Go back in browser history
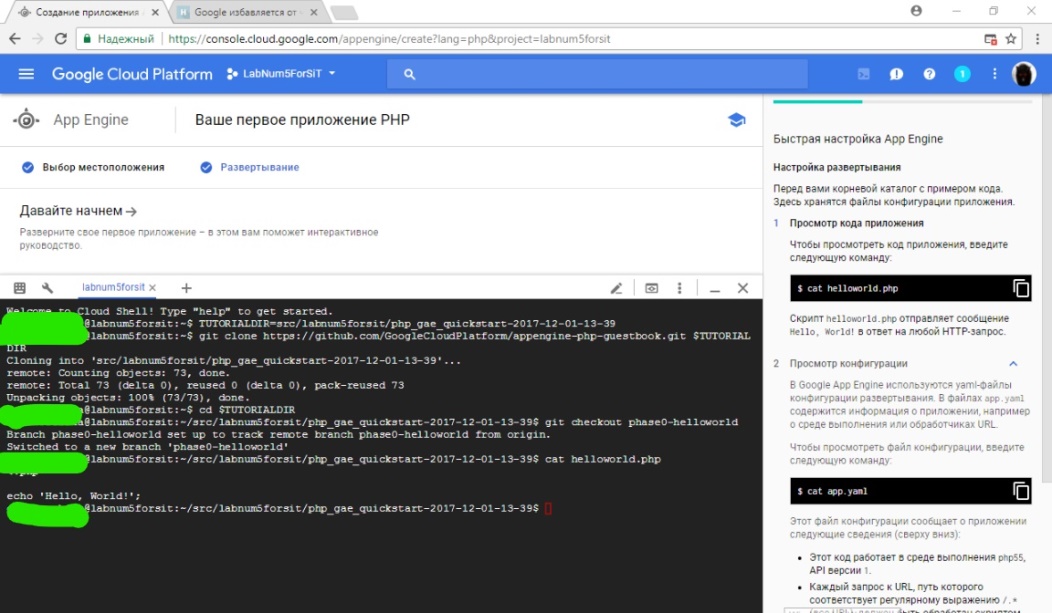1052x613 pixels. tap(15, 39)
